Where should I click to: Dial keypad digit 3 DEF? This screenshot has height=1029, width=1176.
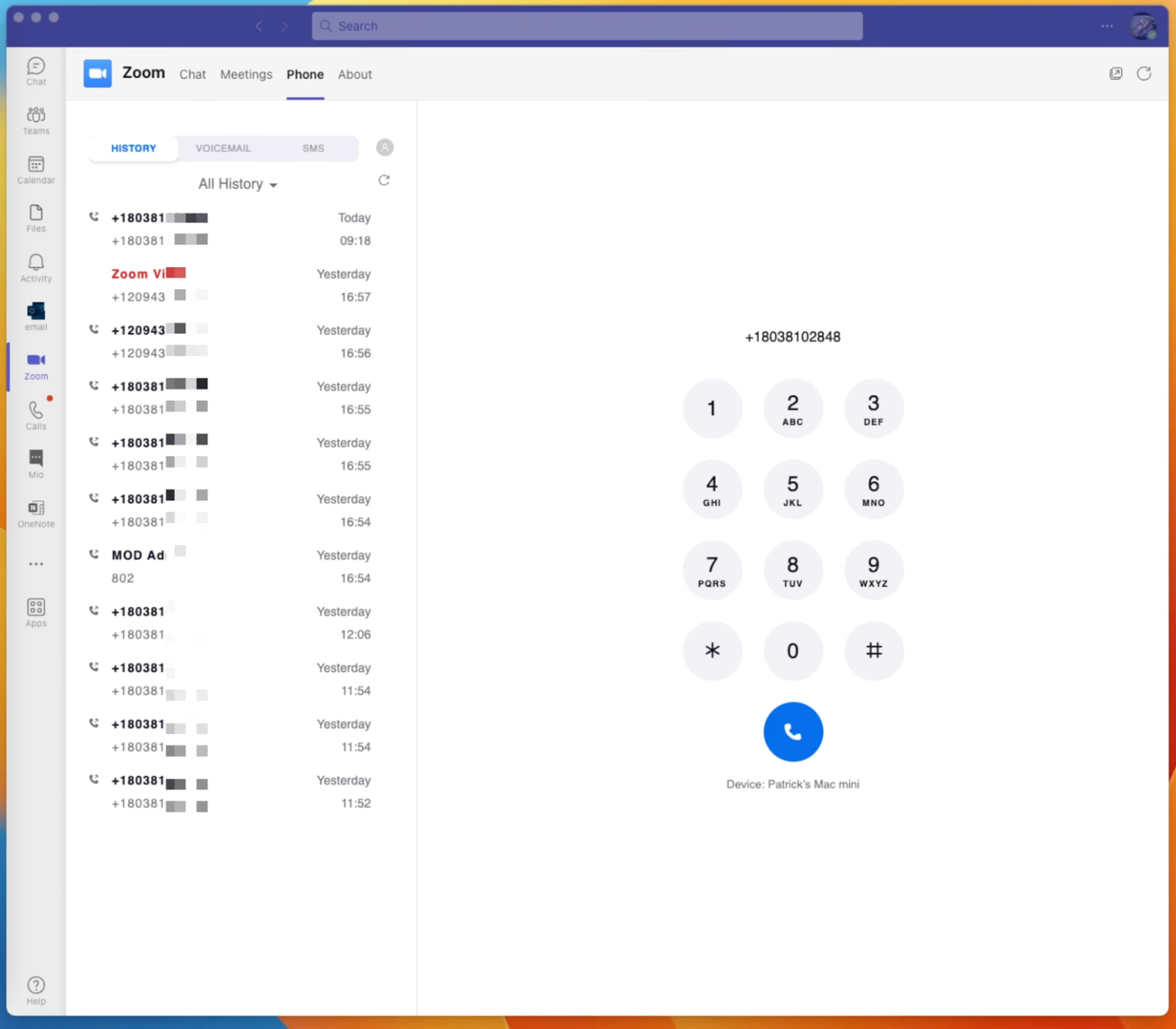873,408
